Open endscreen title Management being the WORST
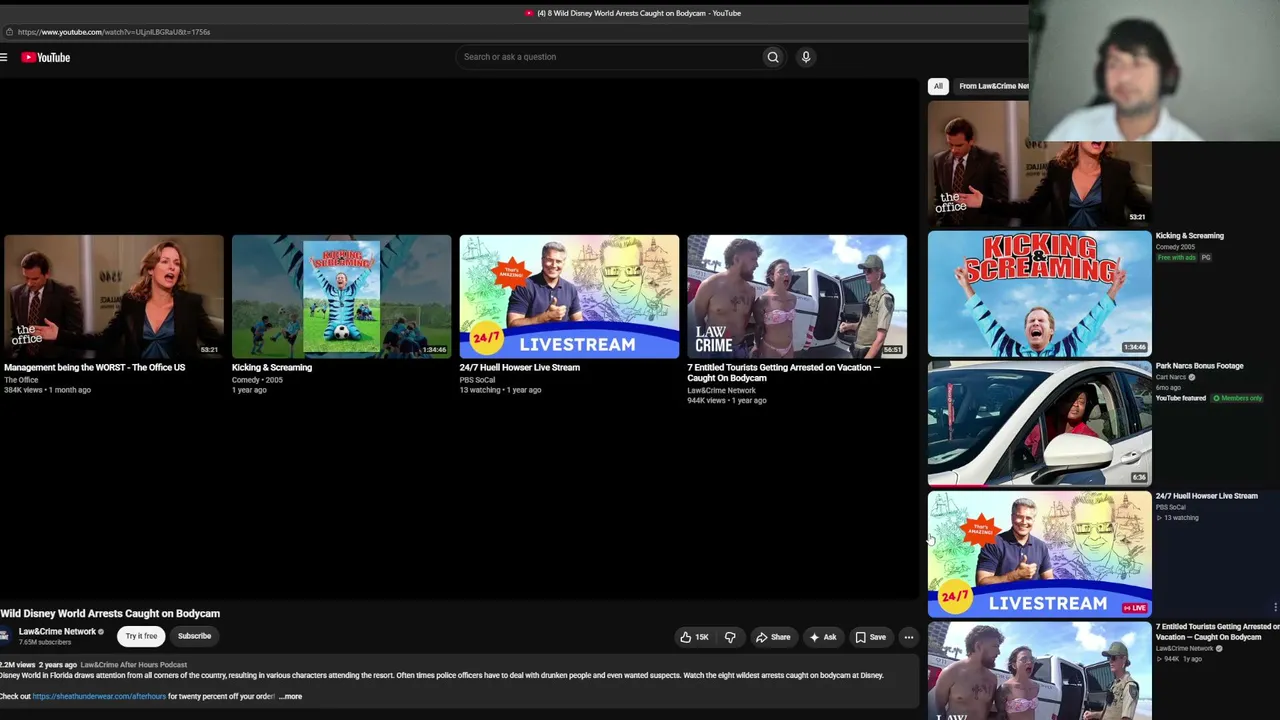This screenshot has height=720, width=1280. 94,368
